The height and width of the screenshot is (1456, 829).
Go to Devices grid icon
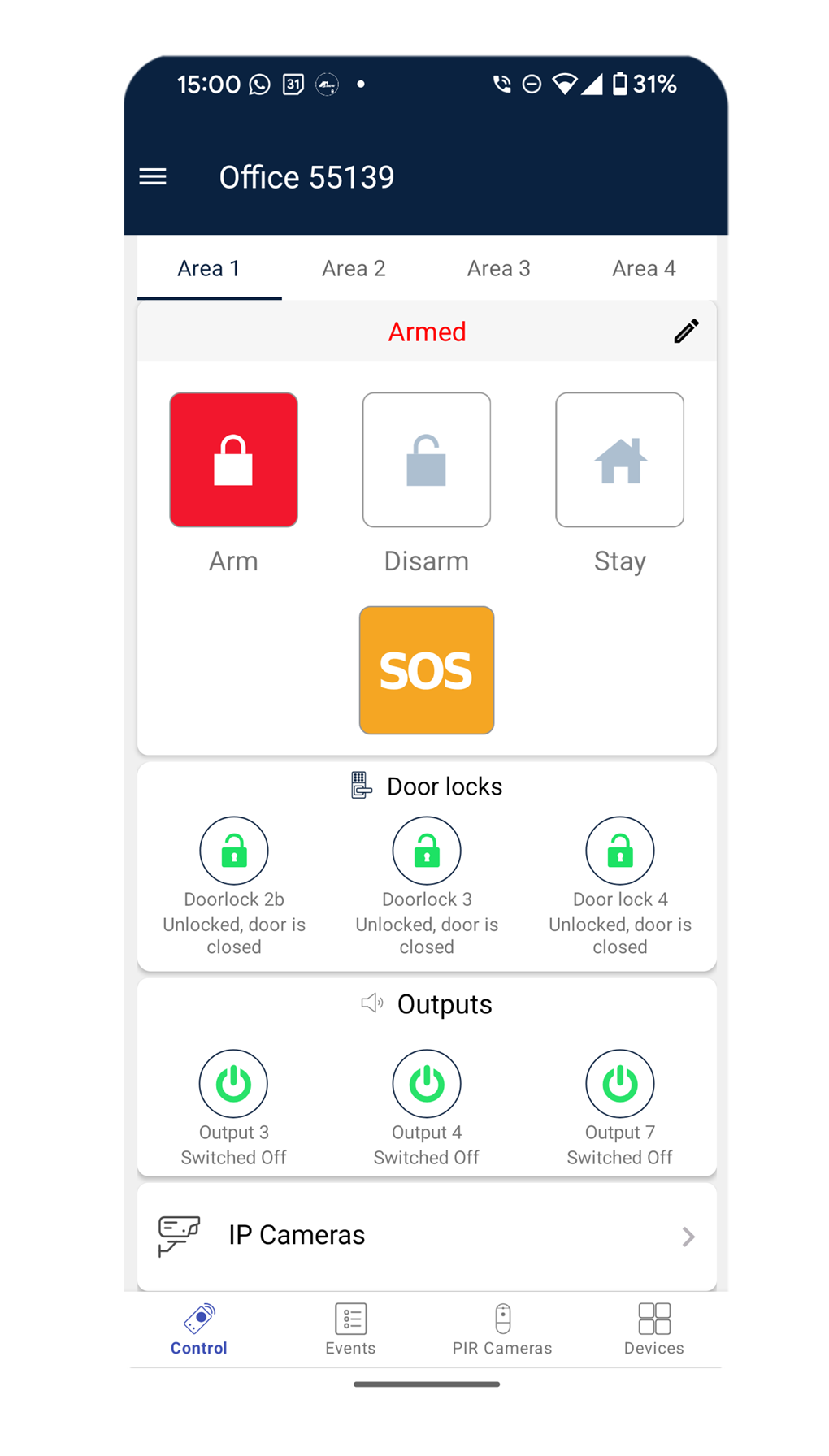[x=654, y=1319]
